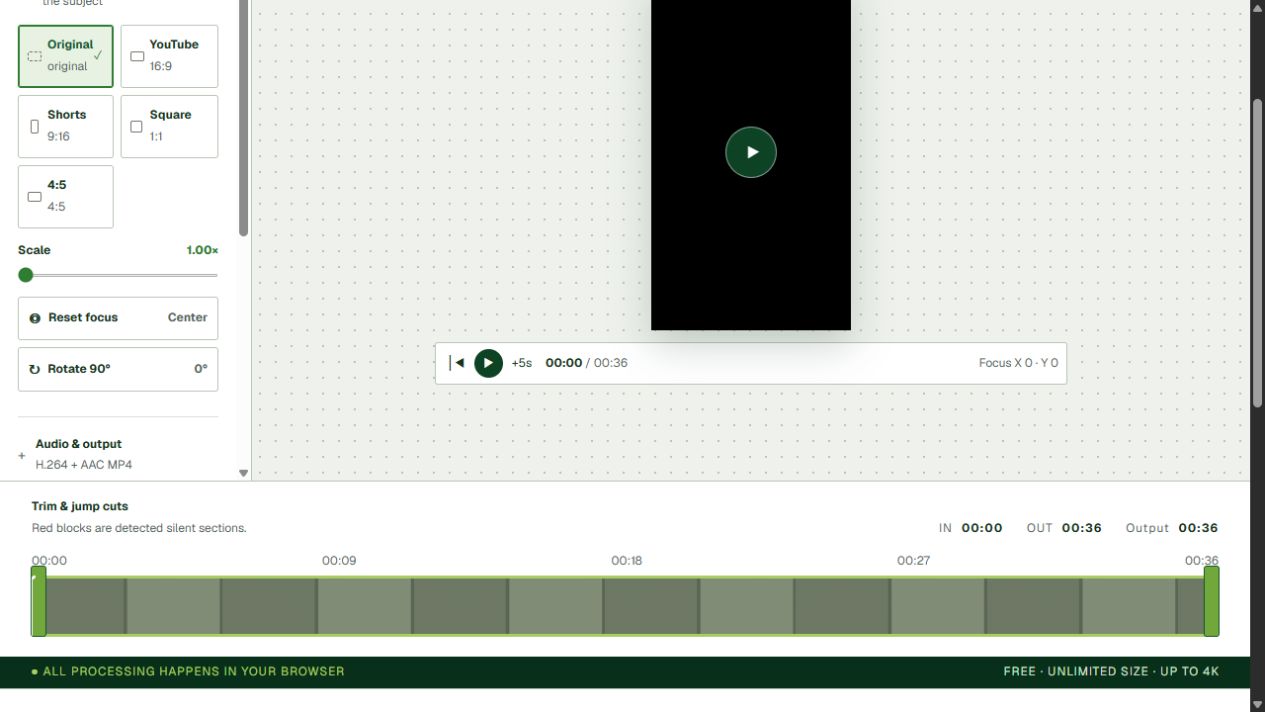
Task: Click the 1.00× scale value
Action: [x=202, y=250]
